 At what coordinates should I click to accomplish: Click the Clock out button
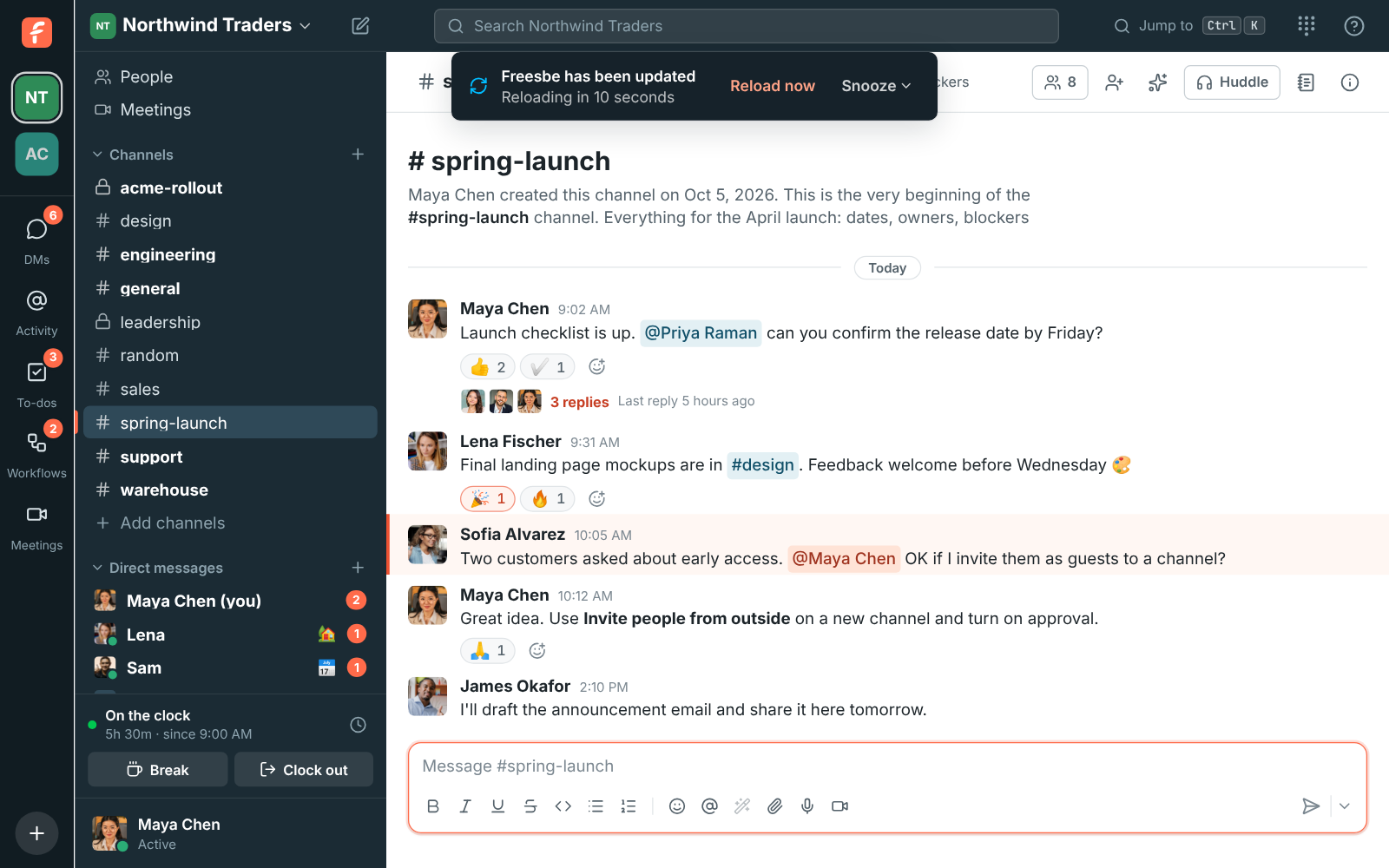point(304,770)
